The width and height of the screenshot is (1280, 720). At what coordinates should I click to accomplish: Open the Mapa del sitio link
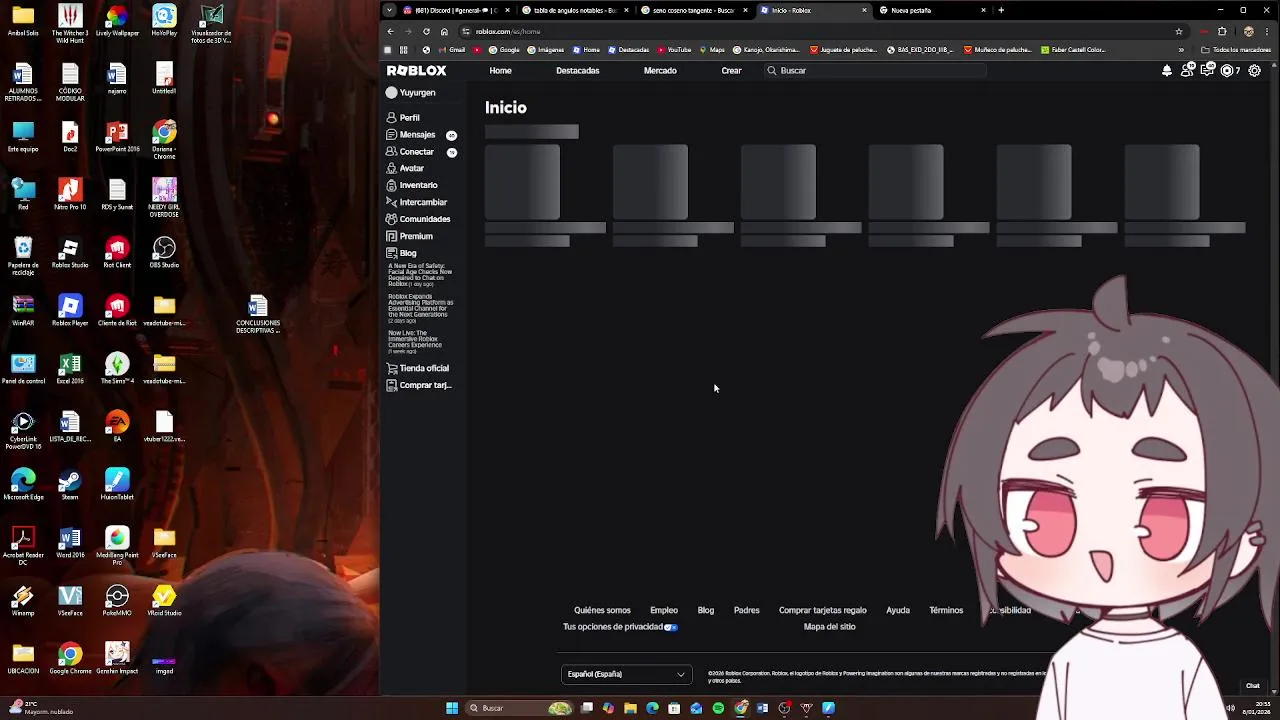(829, 627)
